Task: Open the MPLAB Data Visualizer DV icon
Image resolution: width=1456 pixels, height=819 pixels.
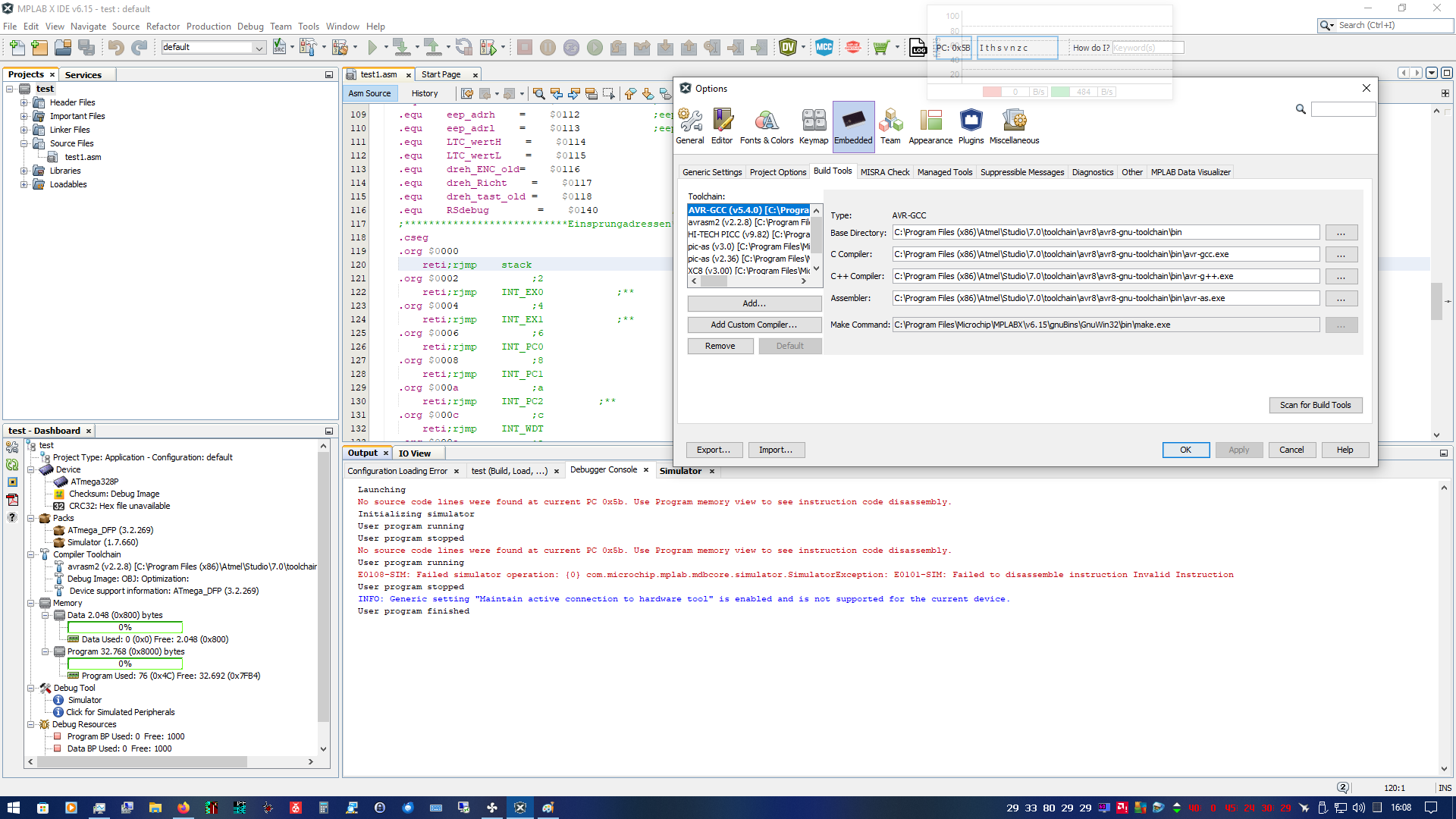Action: tap(788, 48)
